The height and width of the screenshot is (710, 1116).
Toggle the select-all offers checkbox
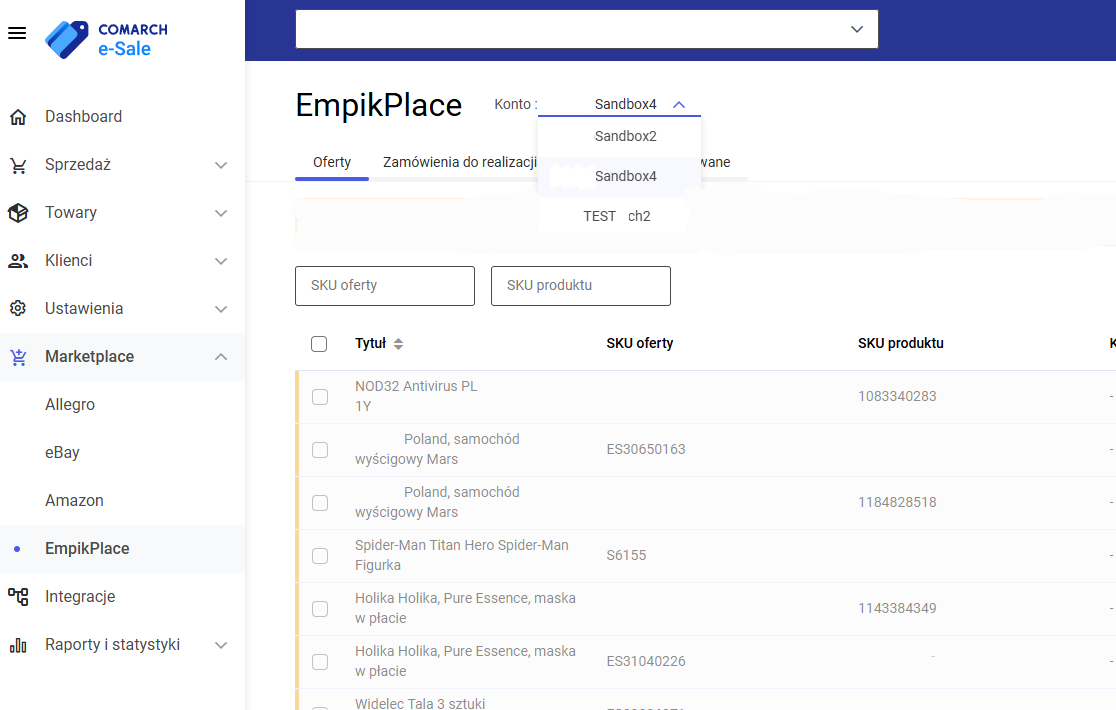pos(319,344)
